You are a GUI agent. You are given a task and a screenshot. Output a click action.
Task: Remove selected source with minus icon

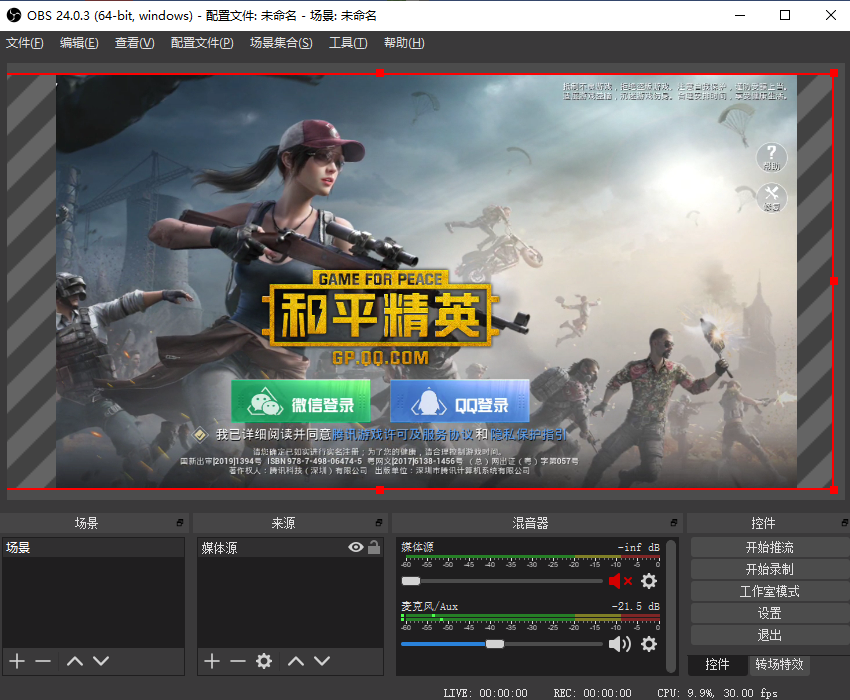pos(238,661)
